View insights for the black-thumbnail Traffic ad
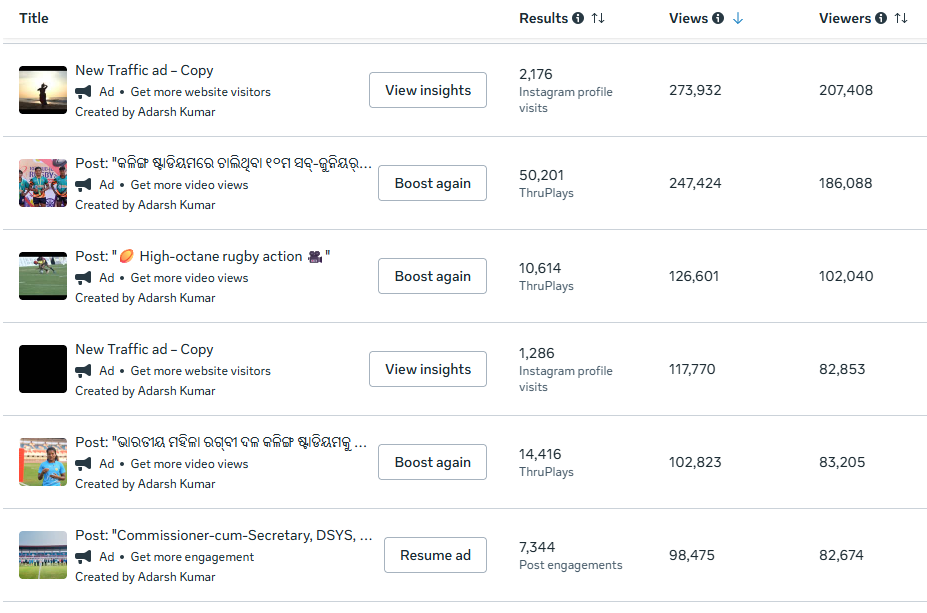The height and width of the screenshot is (613, 927). 427,369
